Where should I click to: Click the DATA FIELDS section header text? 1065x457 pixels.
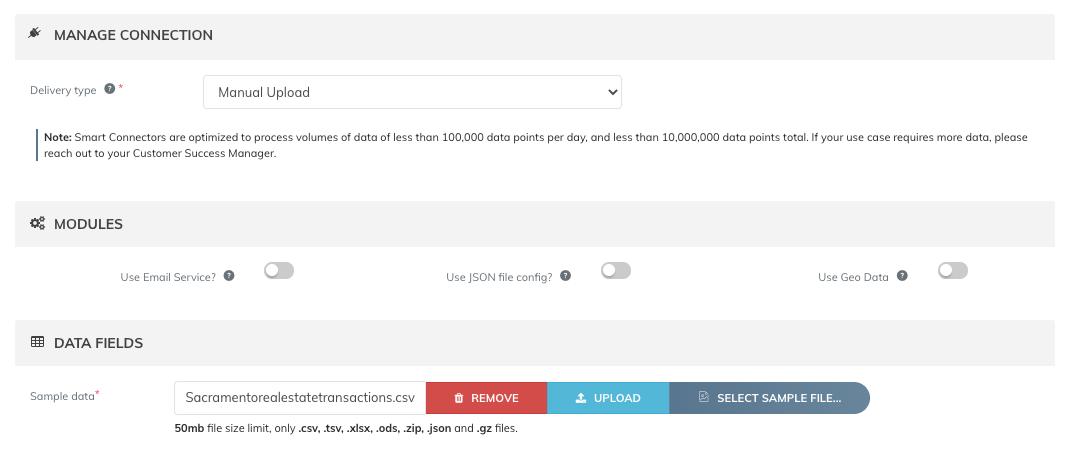click(x=98, y=343)
